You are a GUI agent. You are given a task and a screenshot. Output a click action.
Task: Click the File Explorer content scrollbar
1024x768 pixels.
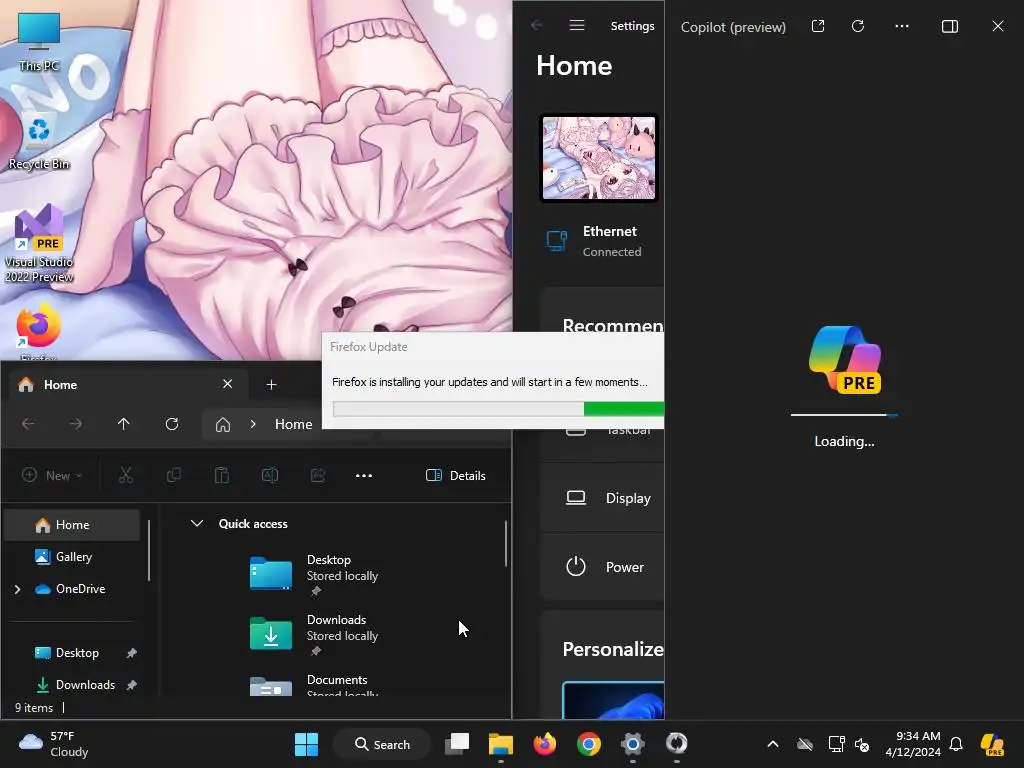(x=505, y=543)
